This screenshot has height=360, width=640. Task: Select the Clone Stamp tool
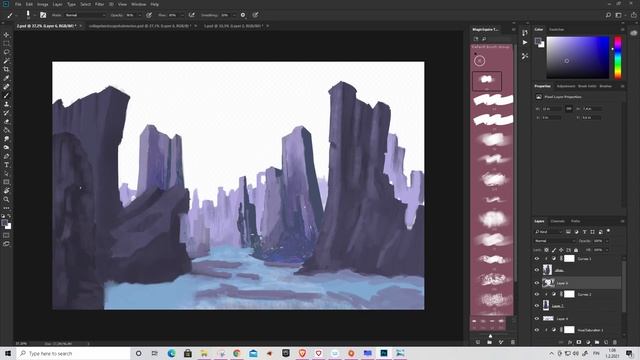(6, 104)
